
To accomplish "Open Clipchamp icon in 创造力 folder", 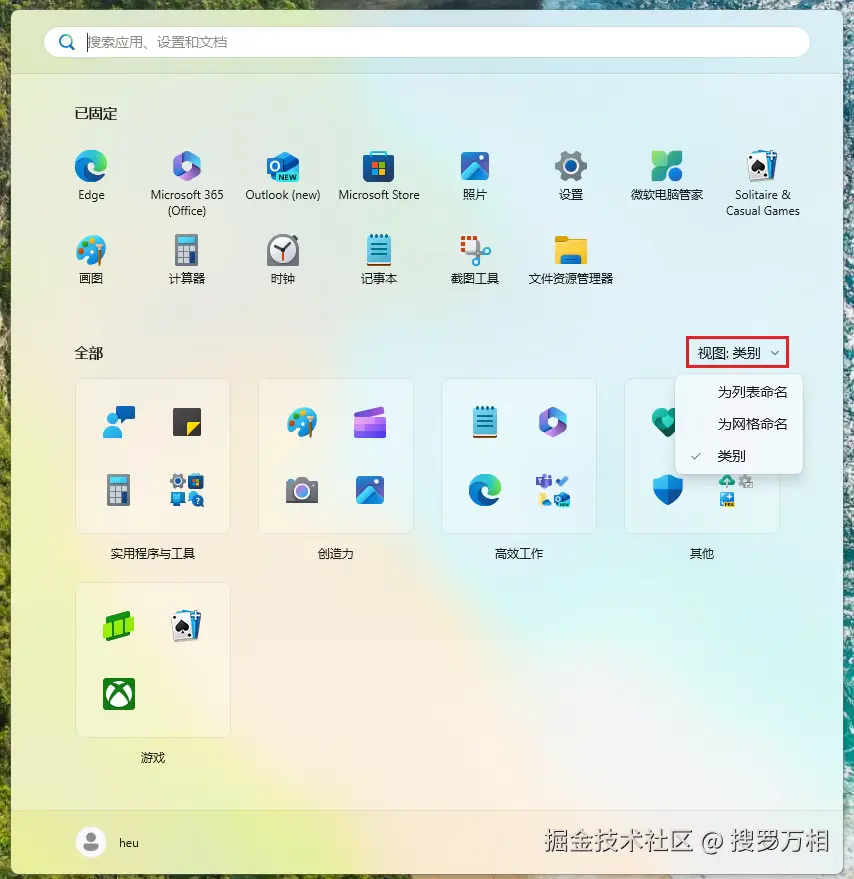I will click(x=370, y=422).
